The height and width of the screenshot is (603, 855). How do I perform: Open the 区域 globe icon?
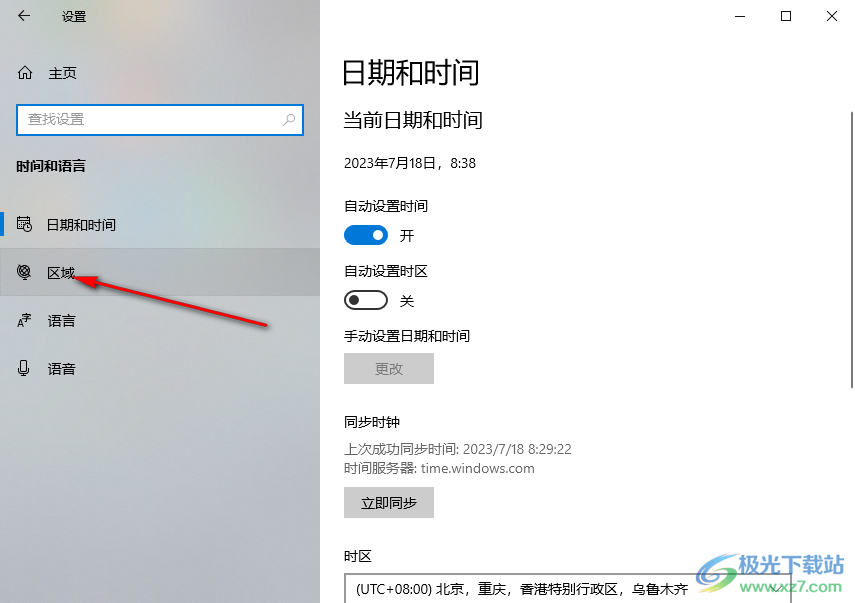(x=24, y=272)
